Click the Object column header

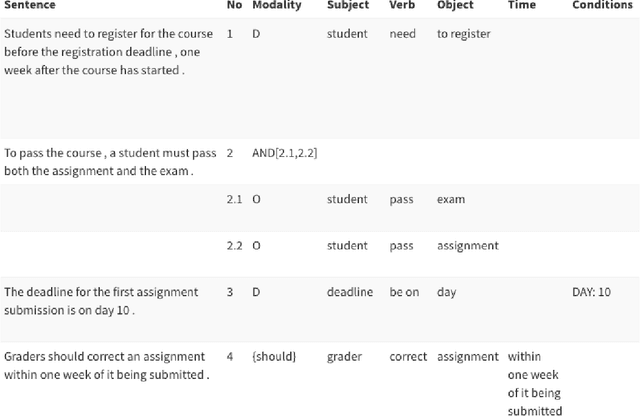point(456,6)
